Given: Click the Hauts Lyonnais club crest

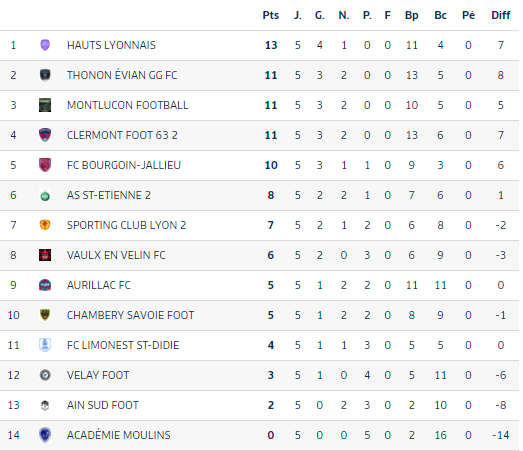Looking at the screenshot, I should 45,45.
